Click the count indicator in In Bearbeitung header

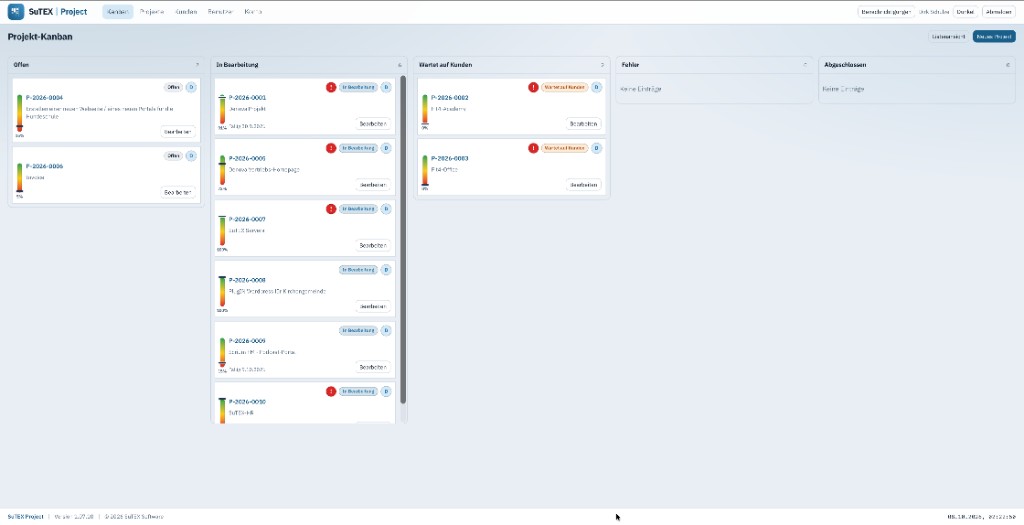click(400, 65)
